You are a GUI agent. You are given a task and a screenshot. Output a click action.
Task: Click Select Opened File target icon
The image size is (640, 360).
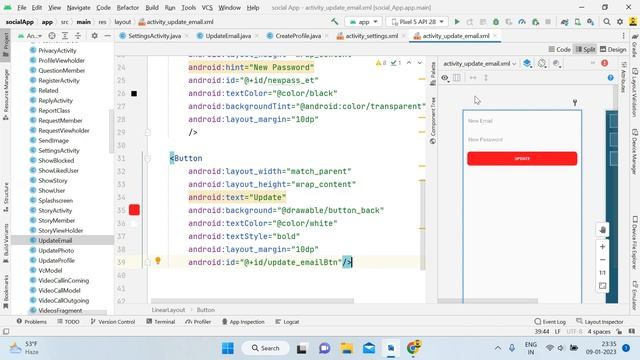point(52,36)
